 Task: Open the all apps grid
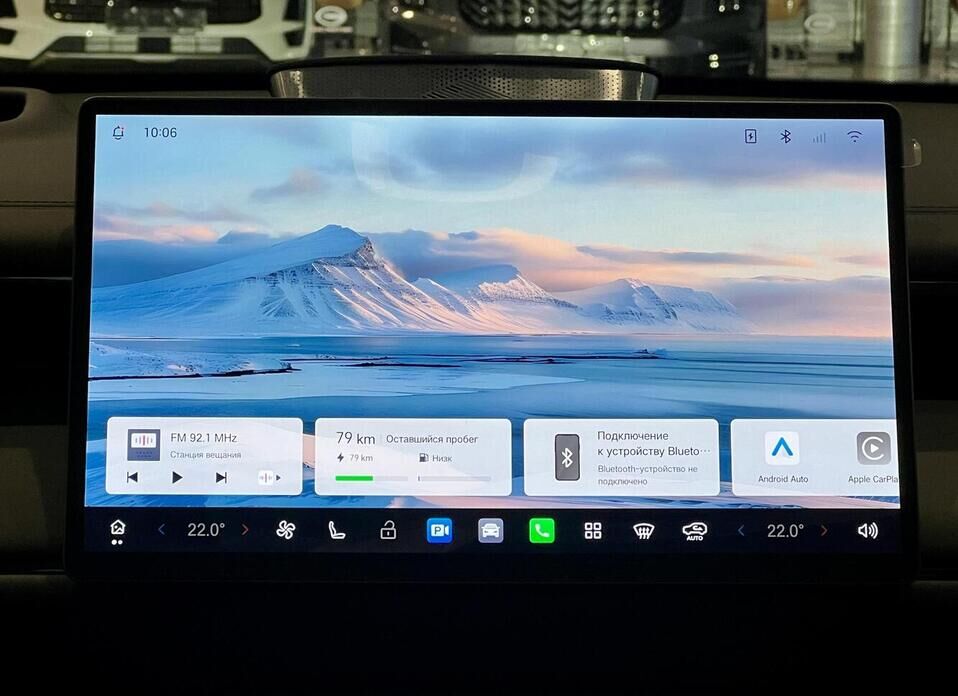[x=593, y=530]
